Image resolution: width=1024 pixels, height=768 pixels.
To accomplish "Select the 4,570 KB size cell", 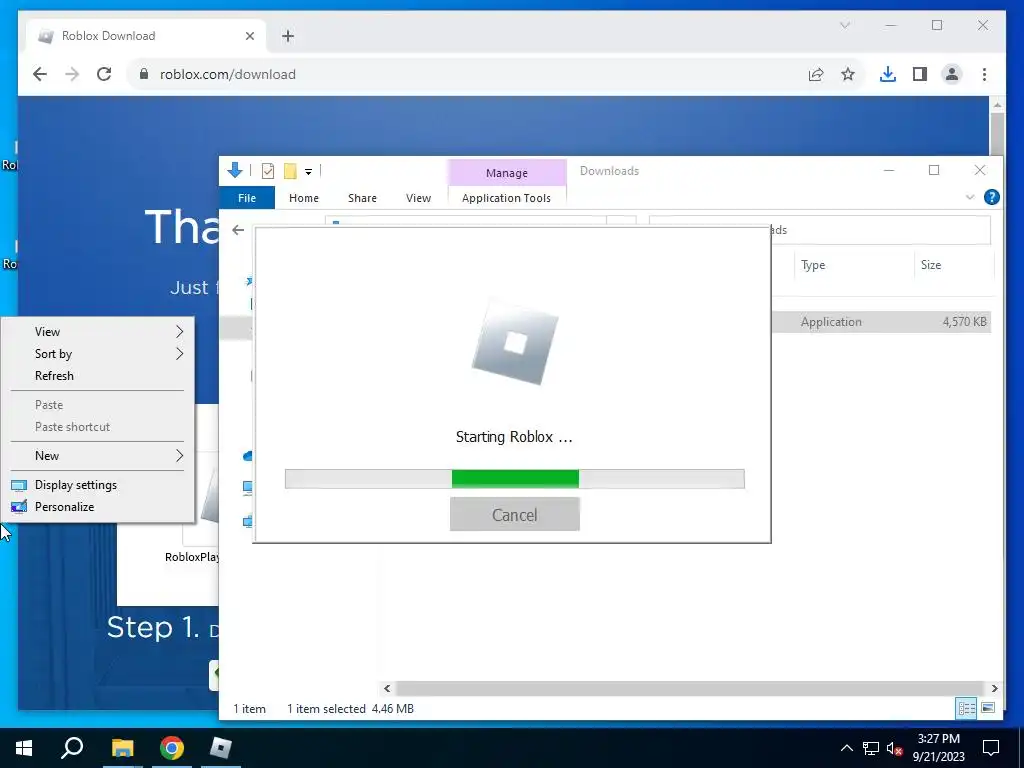I will click(965, 322).
